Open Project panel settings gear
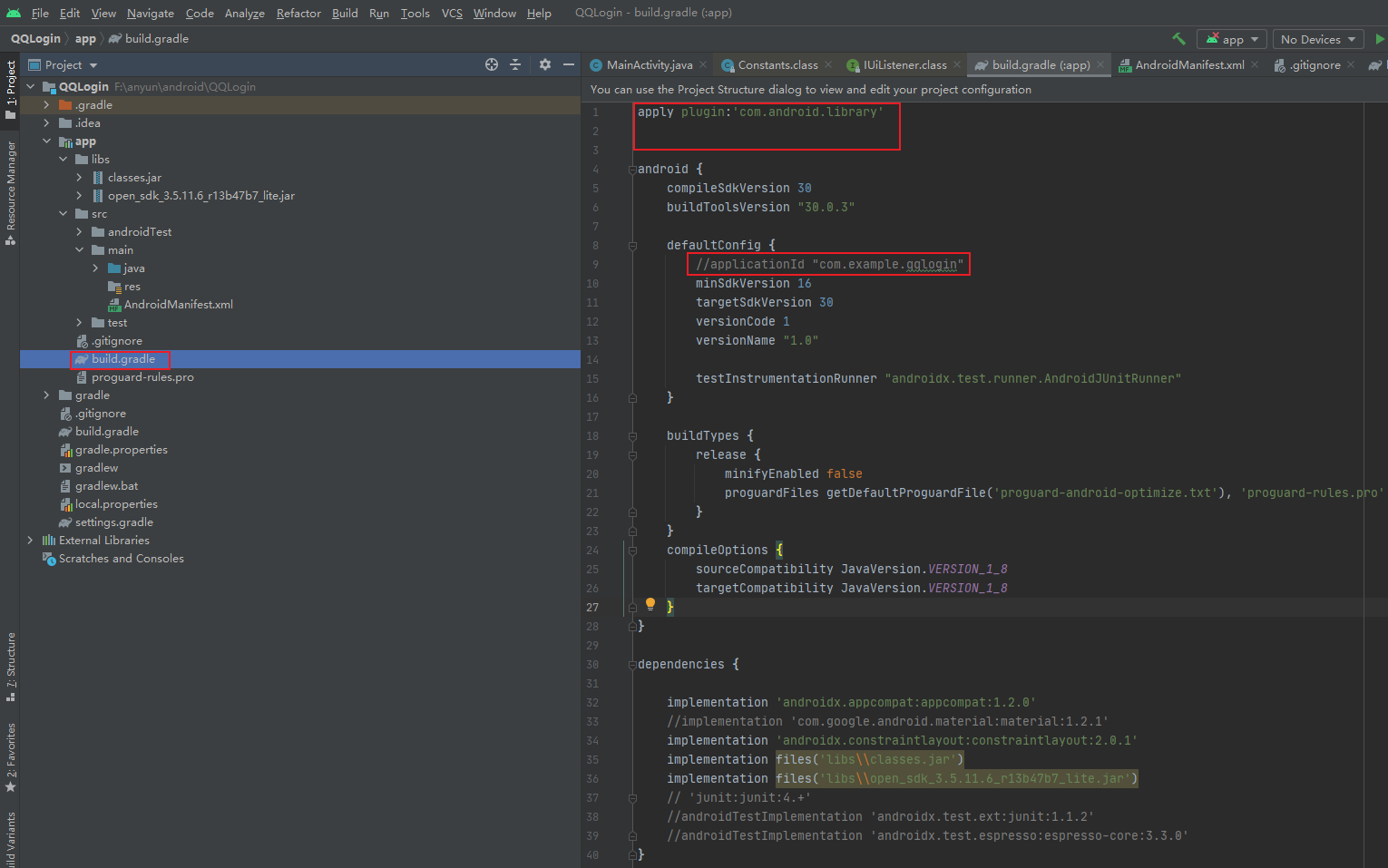The image size is (1388, 868). click(x=544, y=64)
